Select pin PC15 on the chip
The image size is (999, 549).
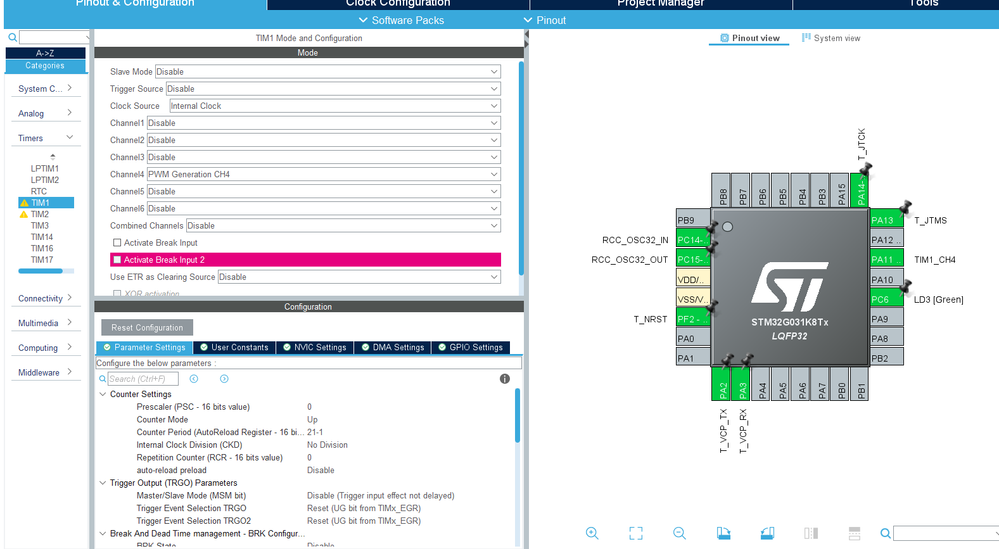point(693,259)
